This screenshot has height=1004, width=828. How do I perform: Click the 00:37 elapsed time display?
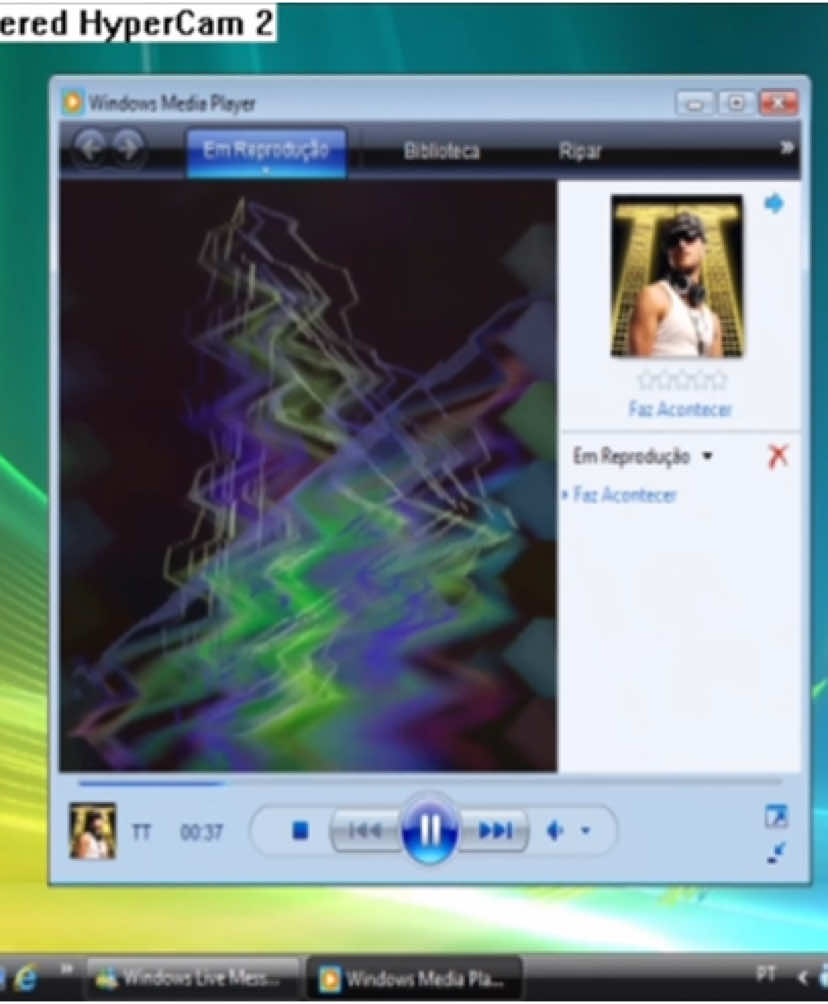(x=201, y=832)
